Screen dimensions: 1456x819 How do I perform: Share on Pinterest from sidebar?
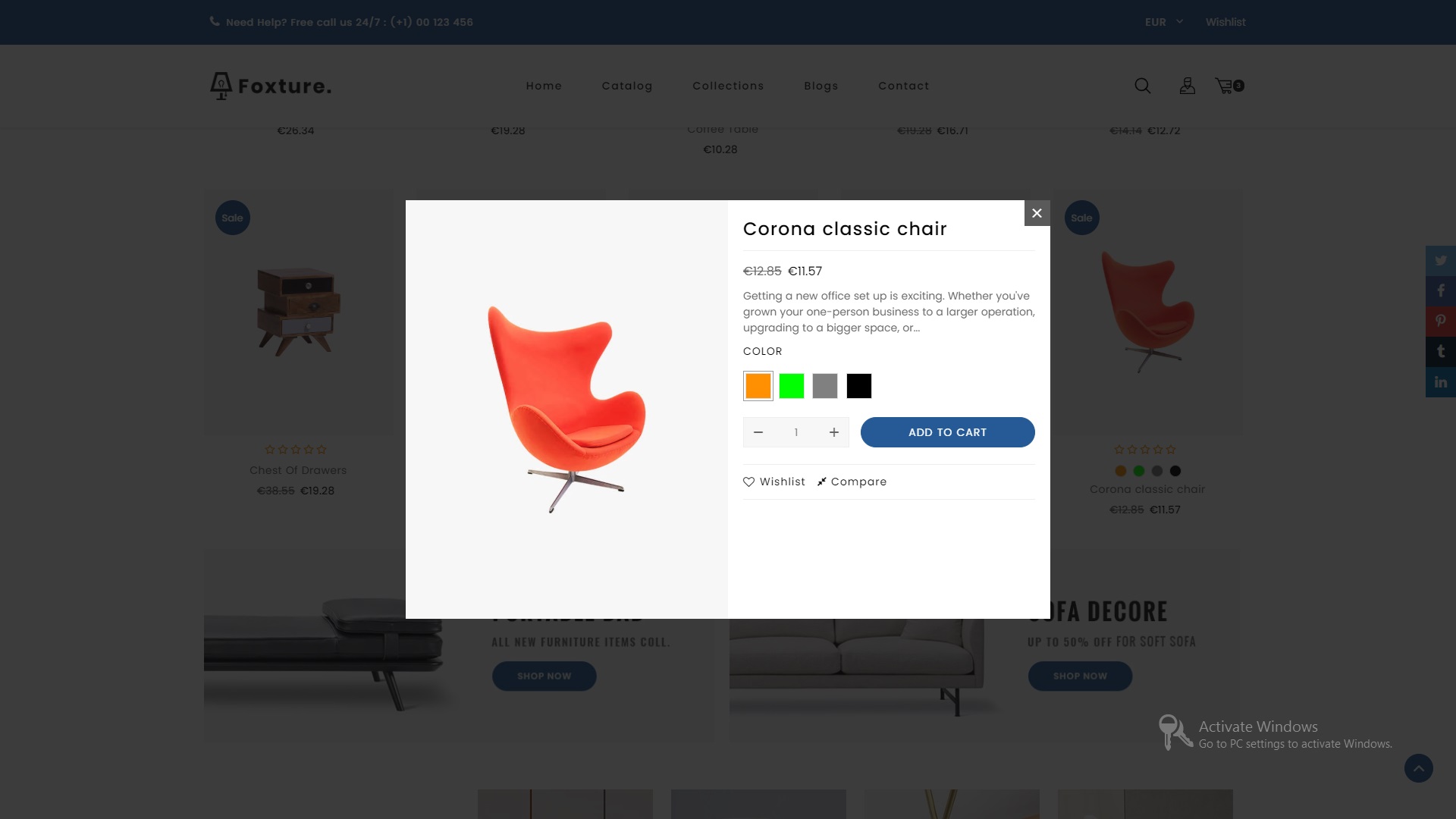[1441, 322]
